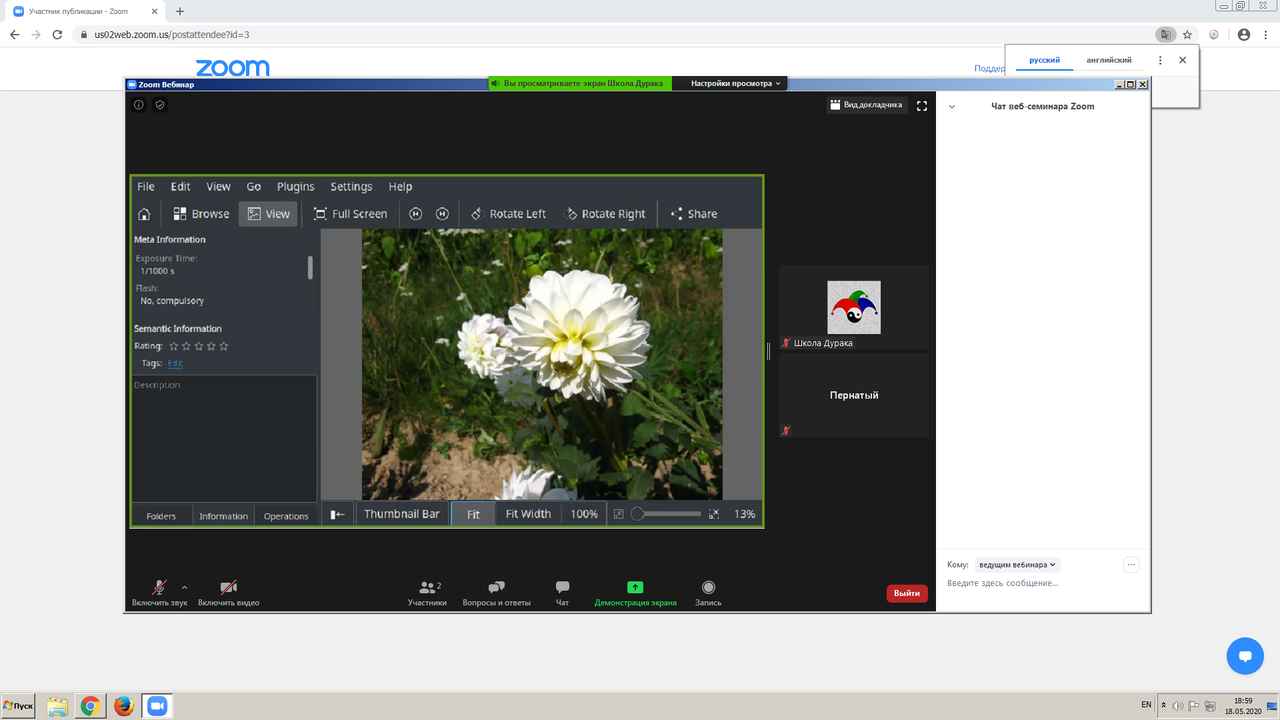Bookmark page with star icon
The image size is (1280, 720).
click(1187, 34)
